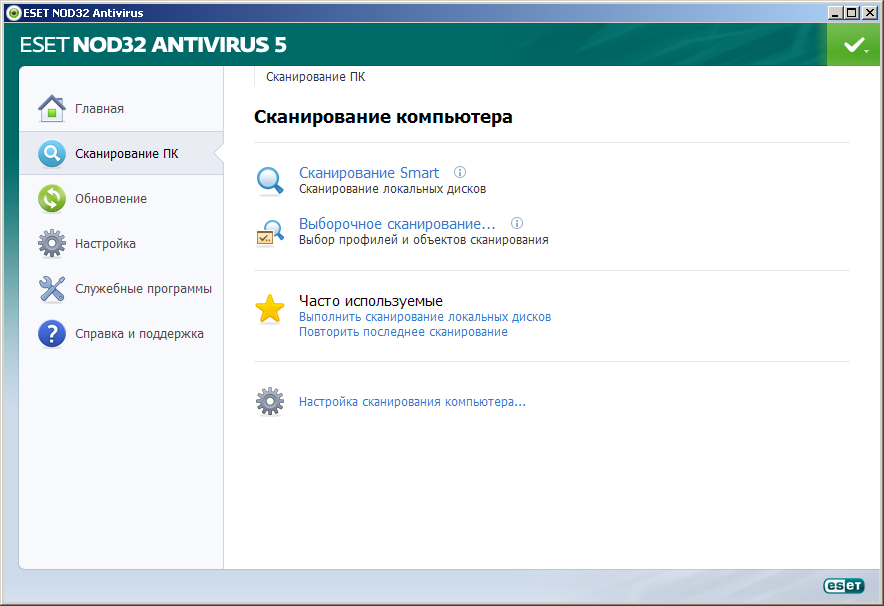Open the green checkmark status dropdown

point(854,45)
